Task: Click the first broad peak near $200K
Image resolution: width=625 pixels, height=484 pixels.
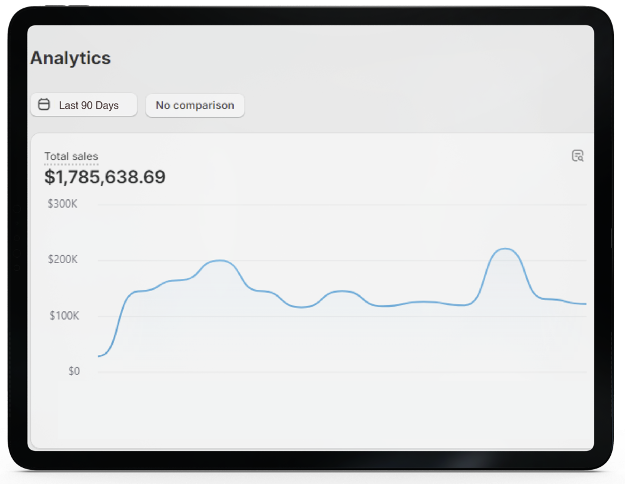Action: (218, 261)
